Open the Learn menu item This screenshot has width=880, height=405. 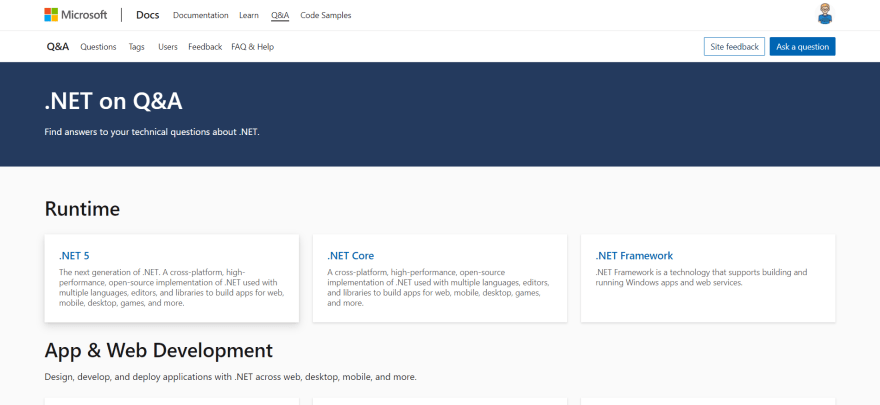tap(249, 15)
